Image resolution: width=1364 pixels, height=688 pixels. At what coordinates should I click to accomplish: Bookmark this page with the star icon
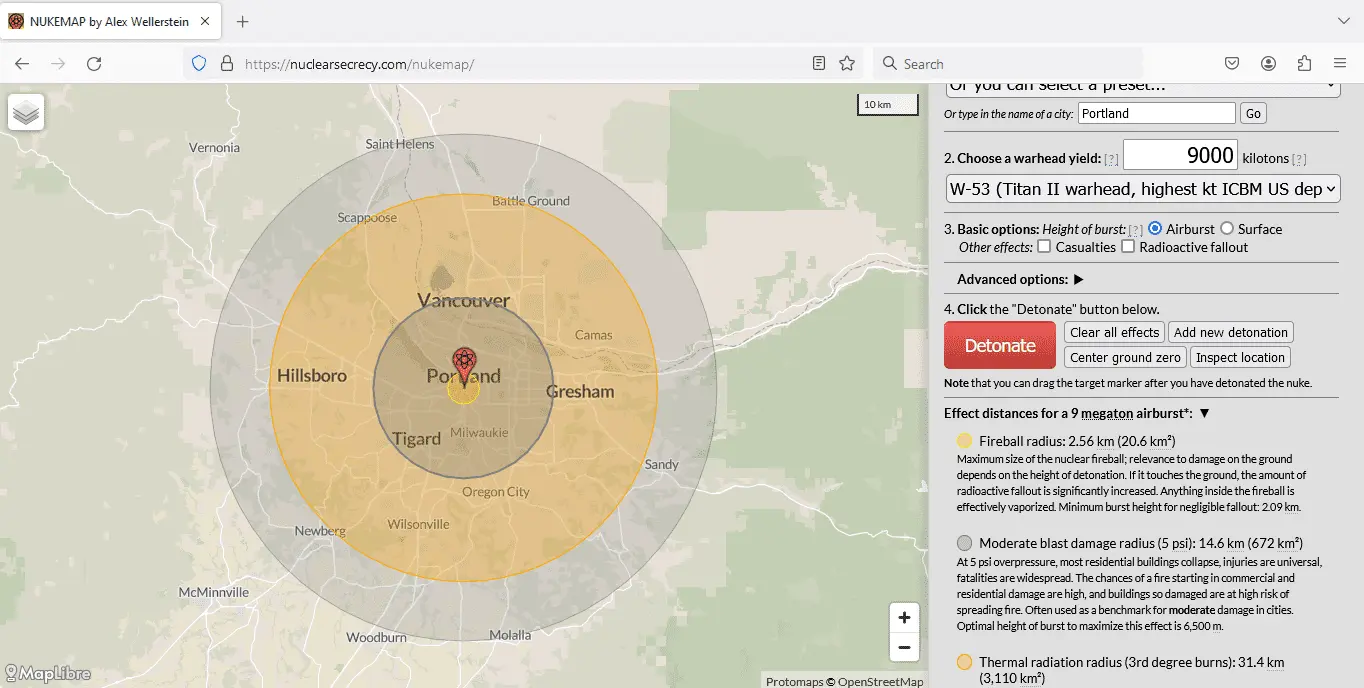tap(847, 63)
